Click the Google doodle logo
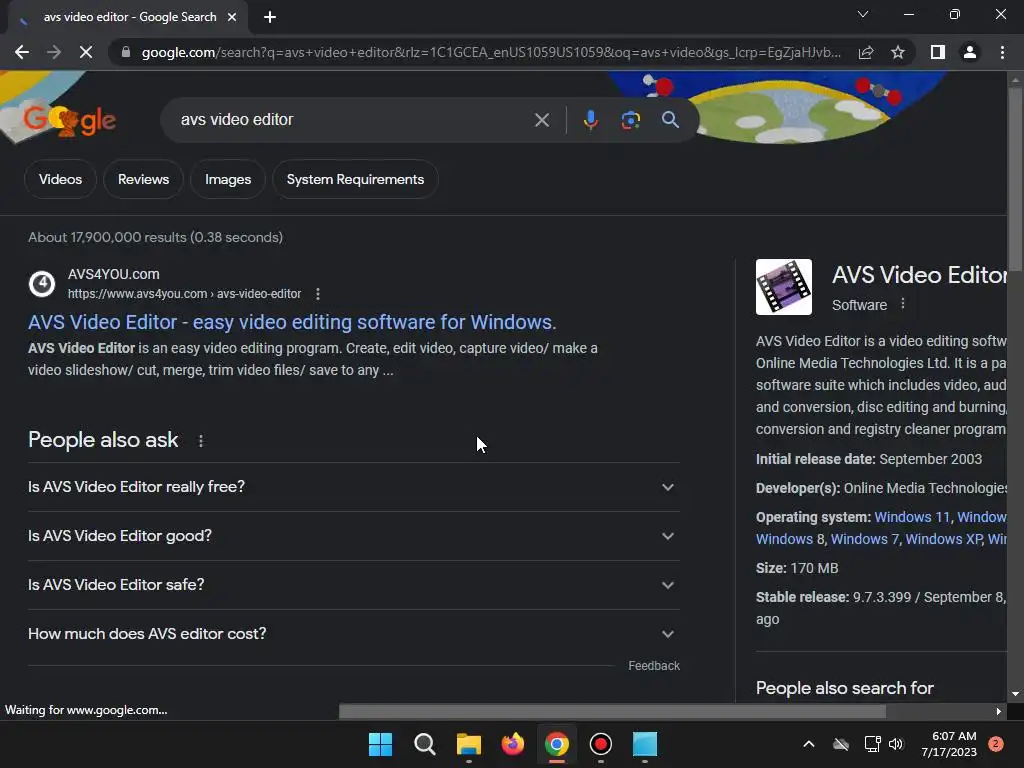This screenshot has width=1024, height=768. point(69,120)
